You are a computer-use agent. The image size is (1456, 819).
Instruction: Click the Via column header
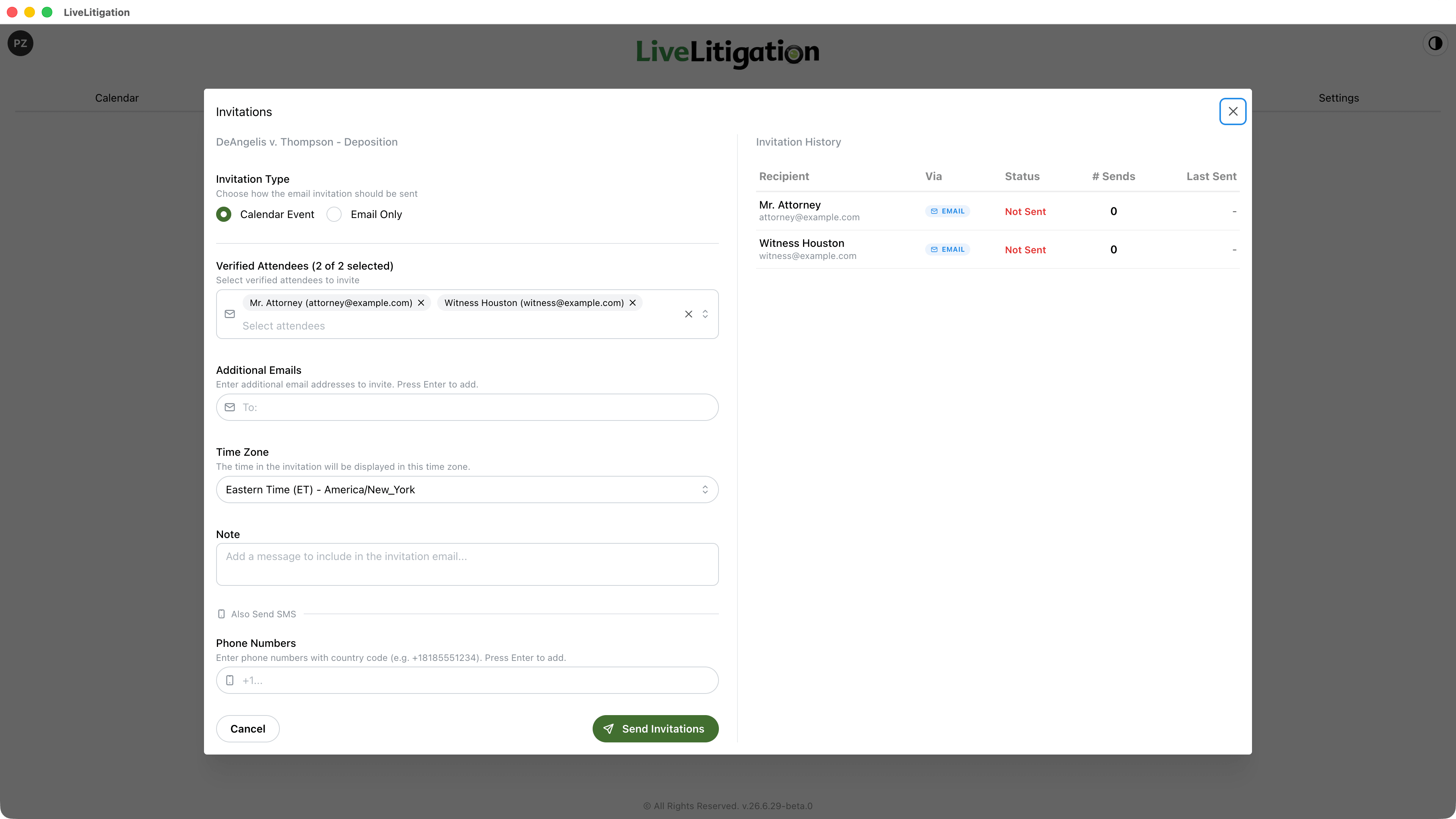pos(933,176)
